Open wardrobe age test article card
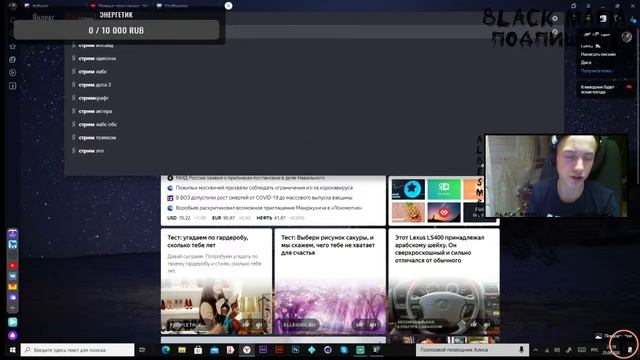The height and width of the screenshot is (360, 640). (x=216, y=281)
